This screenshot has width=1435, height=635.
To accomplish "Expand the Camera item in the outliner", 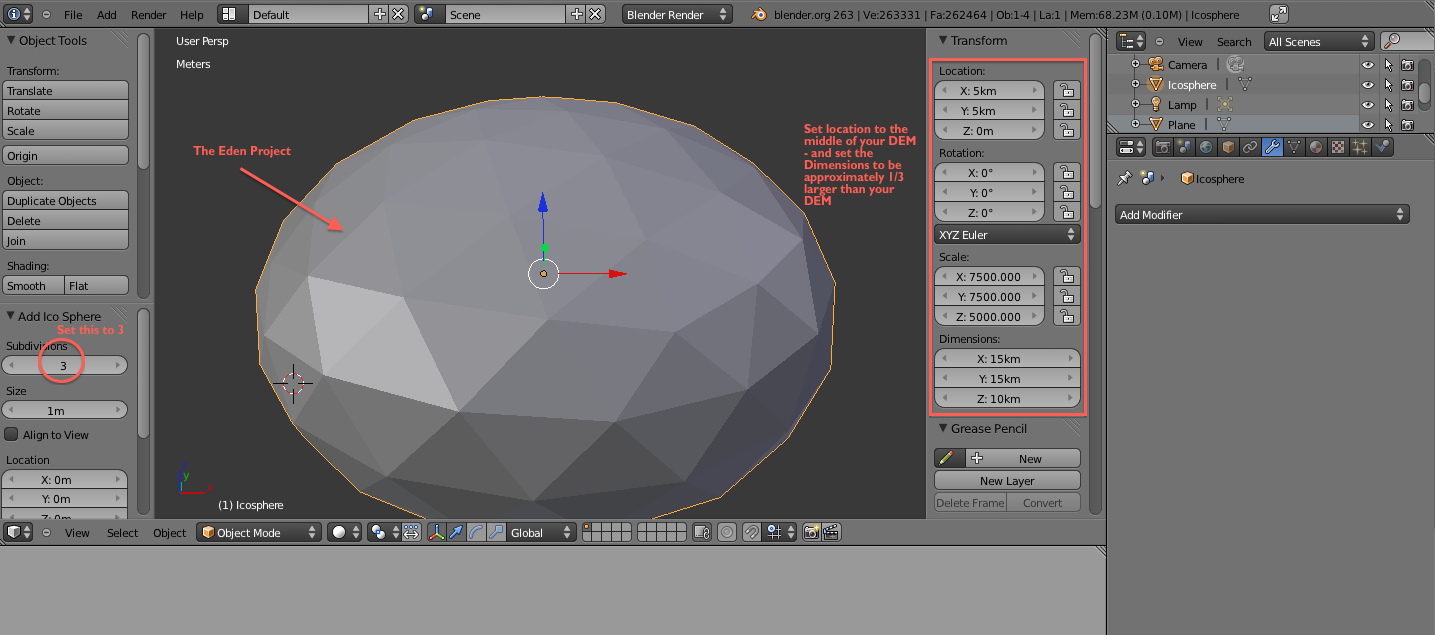I will pos(1135,65).
